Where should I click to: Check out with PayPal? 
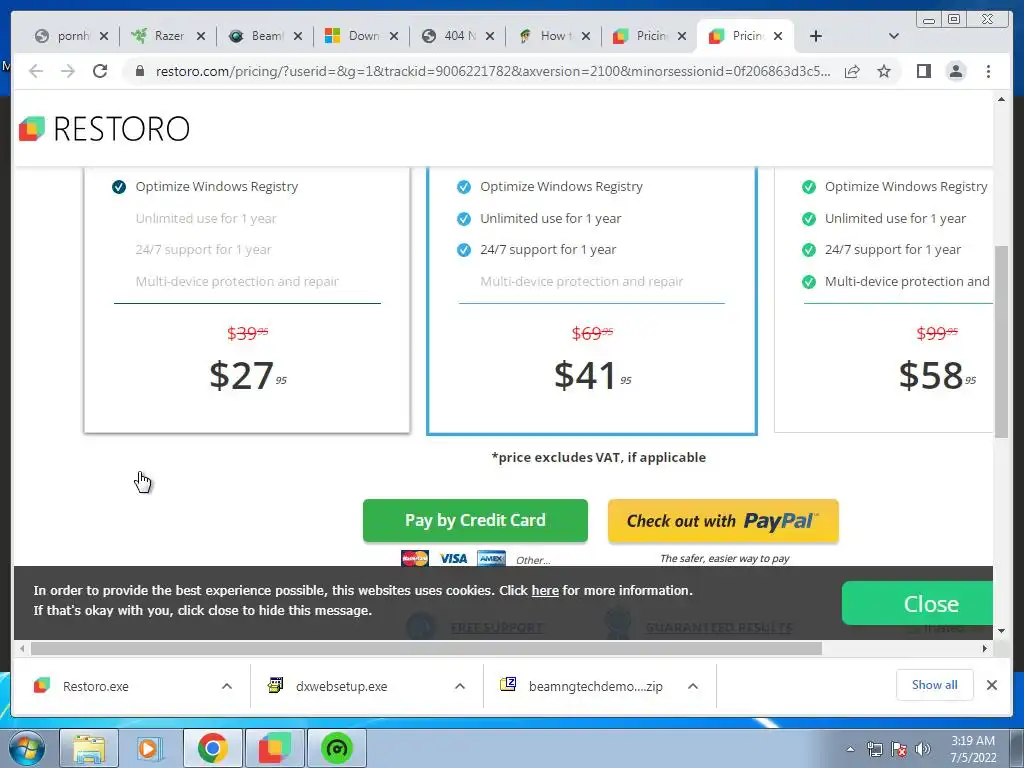point(723,521)
